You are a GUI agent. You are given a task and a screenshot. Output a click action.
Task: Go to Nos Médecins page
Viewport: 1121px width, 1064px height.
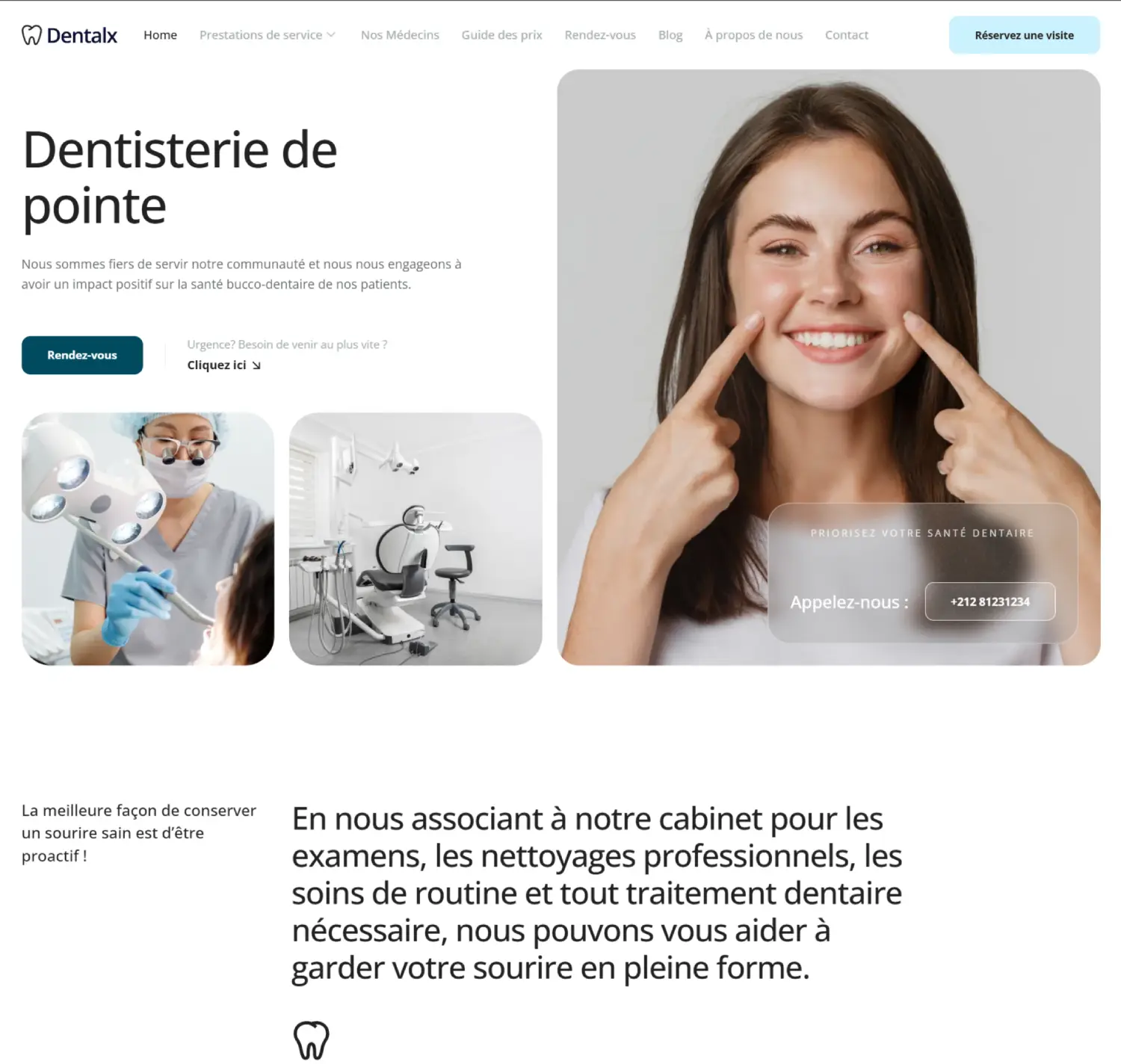(400, 35)
